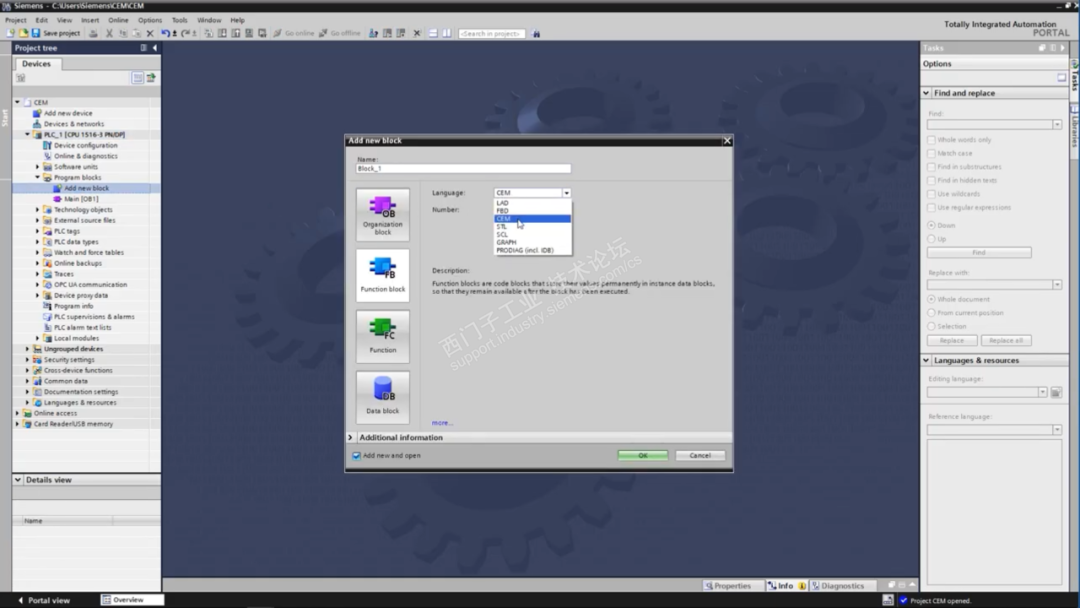The height and width of the screenshot is (608, 1080).
Task: Click the undo arrow in the toolbar
Action: pos(165,33)
